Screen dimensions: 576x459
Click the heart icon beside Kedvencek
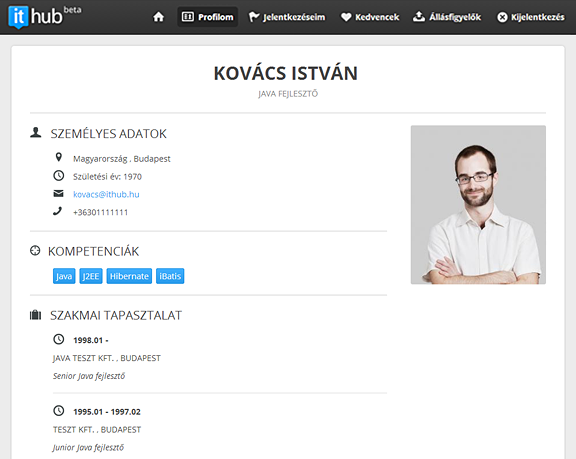tap(346, 17)
